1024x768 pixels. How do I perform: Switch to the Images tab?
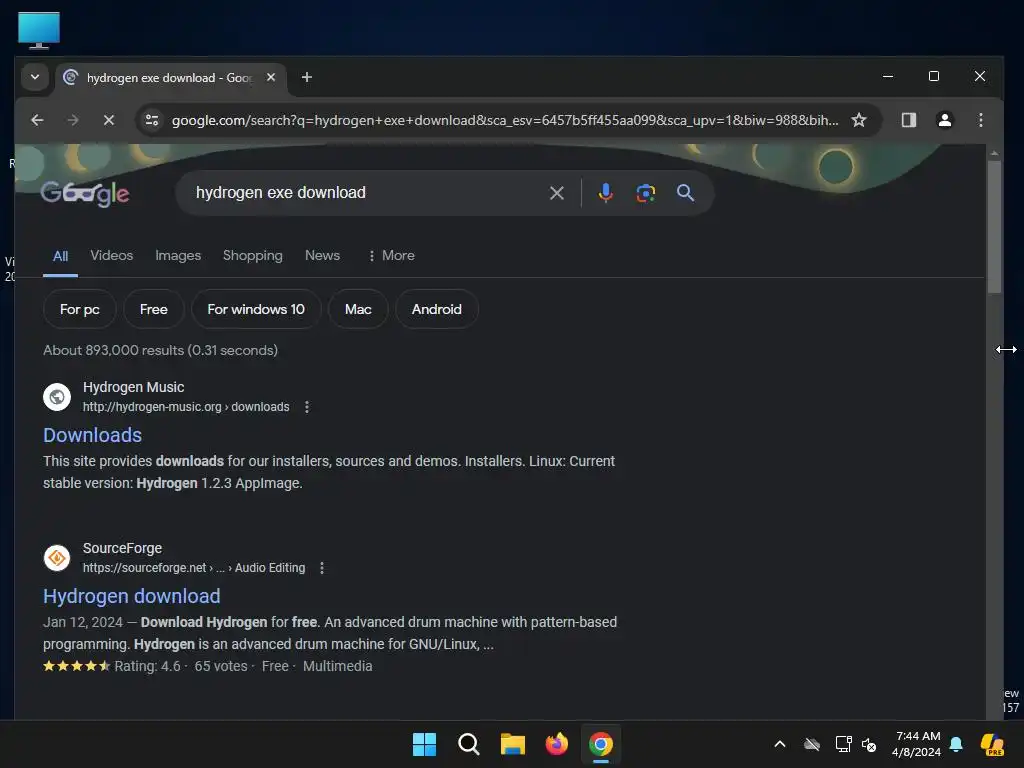(x=178, y=255)
